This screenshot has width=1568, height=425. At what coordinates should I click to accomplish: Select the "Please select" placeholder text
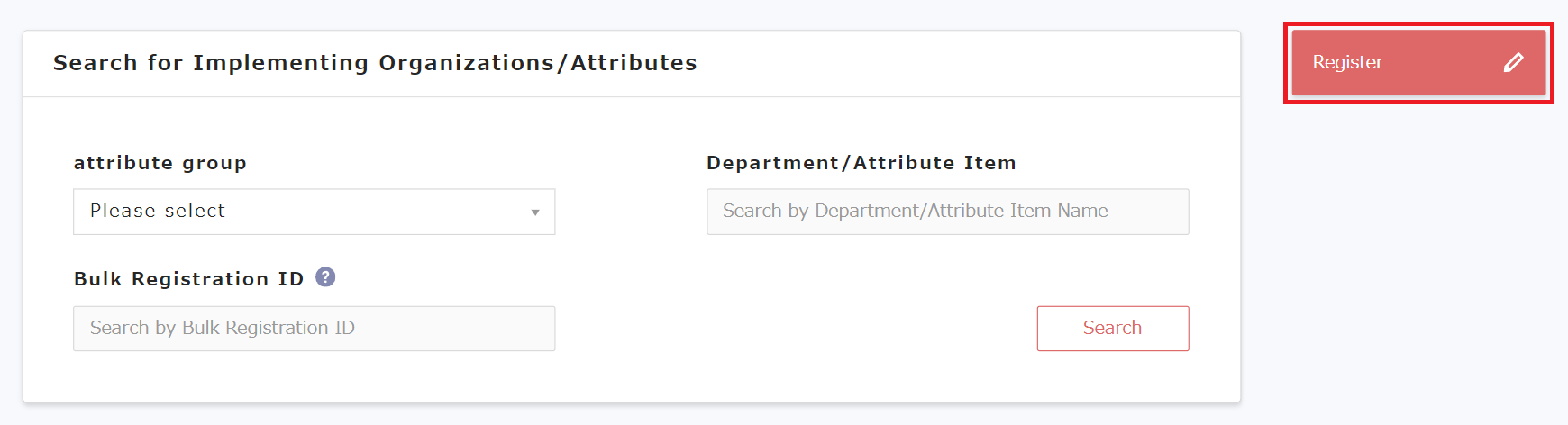(x=158, y=211)
